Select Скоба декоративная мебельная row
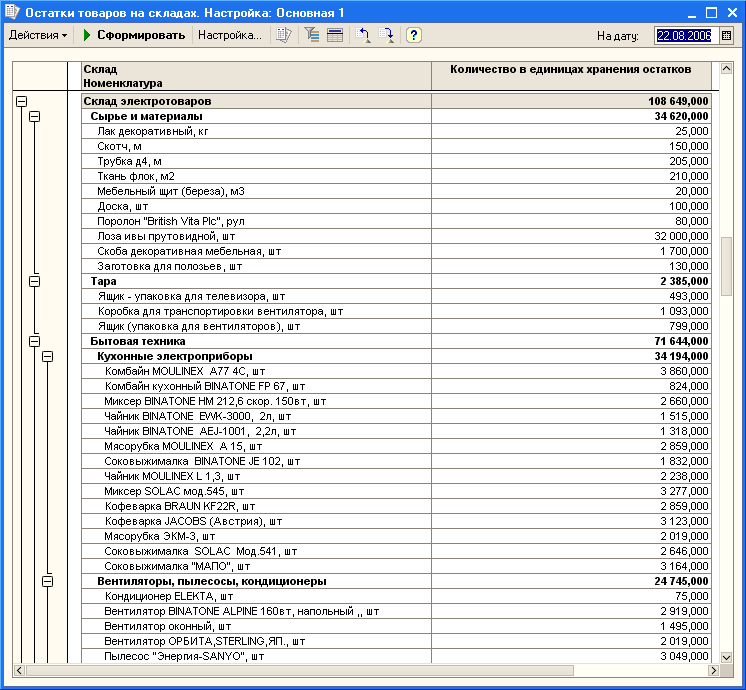Viewport: 746px width, 690px height. pyautogui.click(x=397, y=251)
